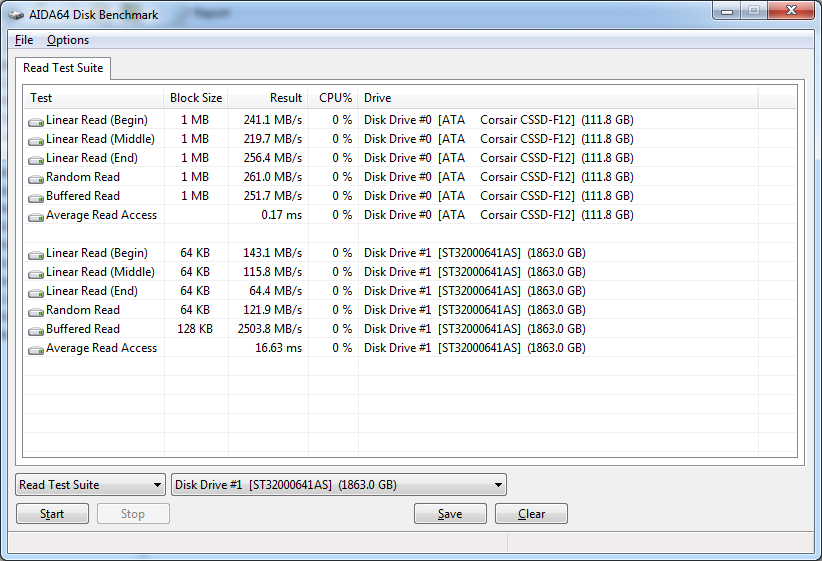This screenshot has width=822, height=561.
Task: Select the 16.63 ms result cell
Action: [278, 348]
